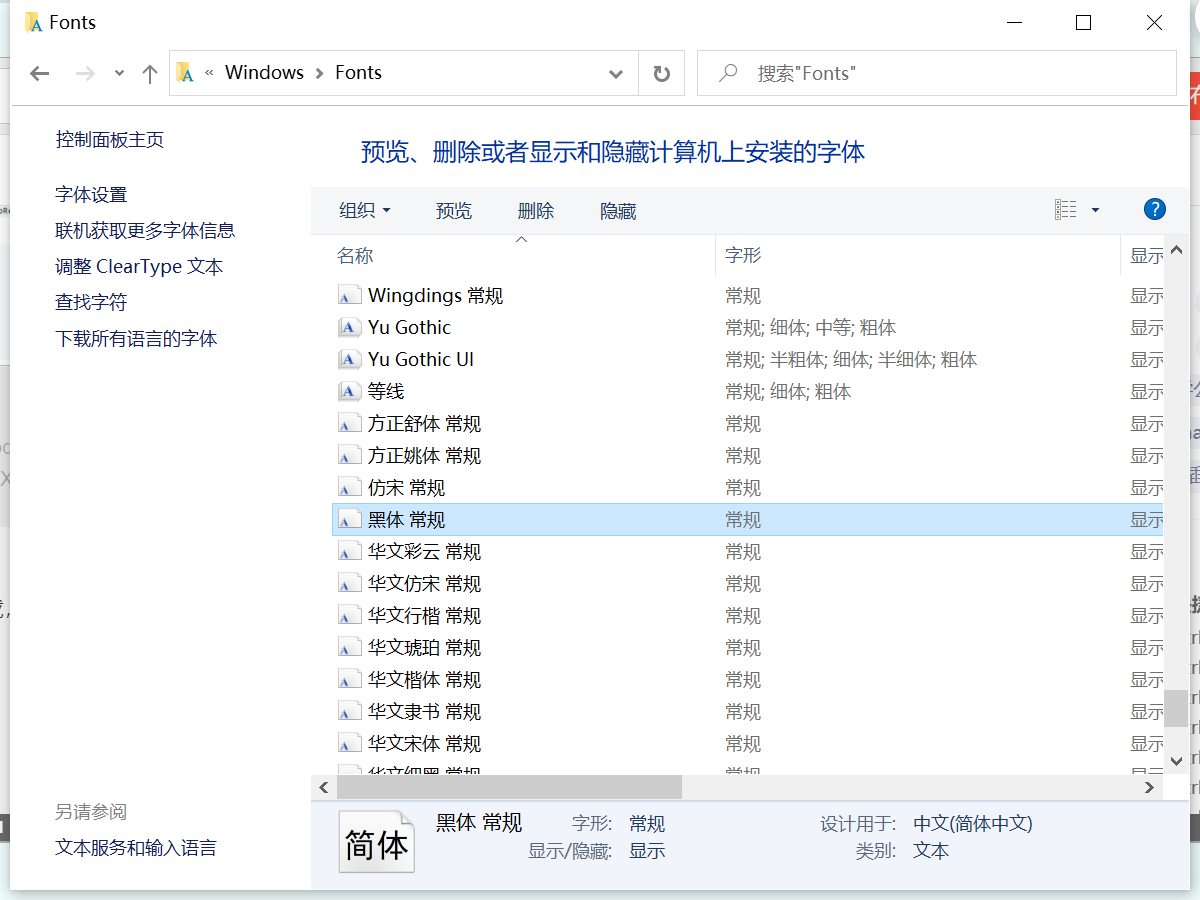Image resolution: width=1200 pixels, height=900 pixels.
Task: Navigate back with the left arrow
Action: tap(39, 73)
